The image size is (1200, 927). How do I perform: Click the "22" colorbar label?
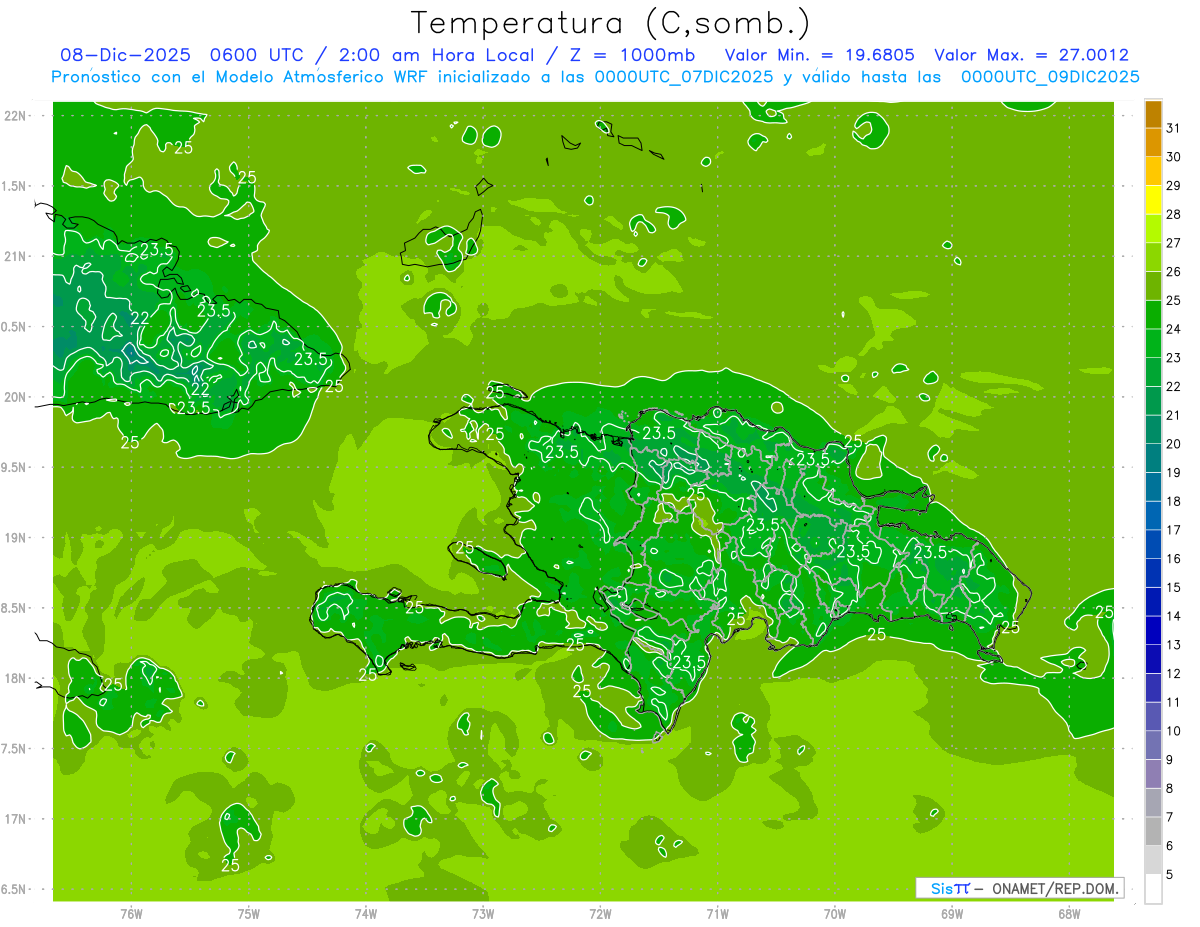coord(1174,387)
